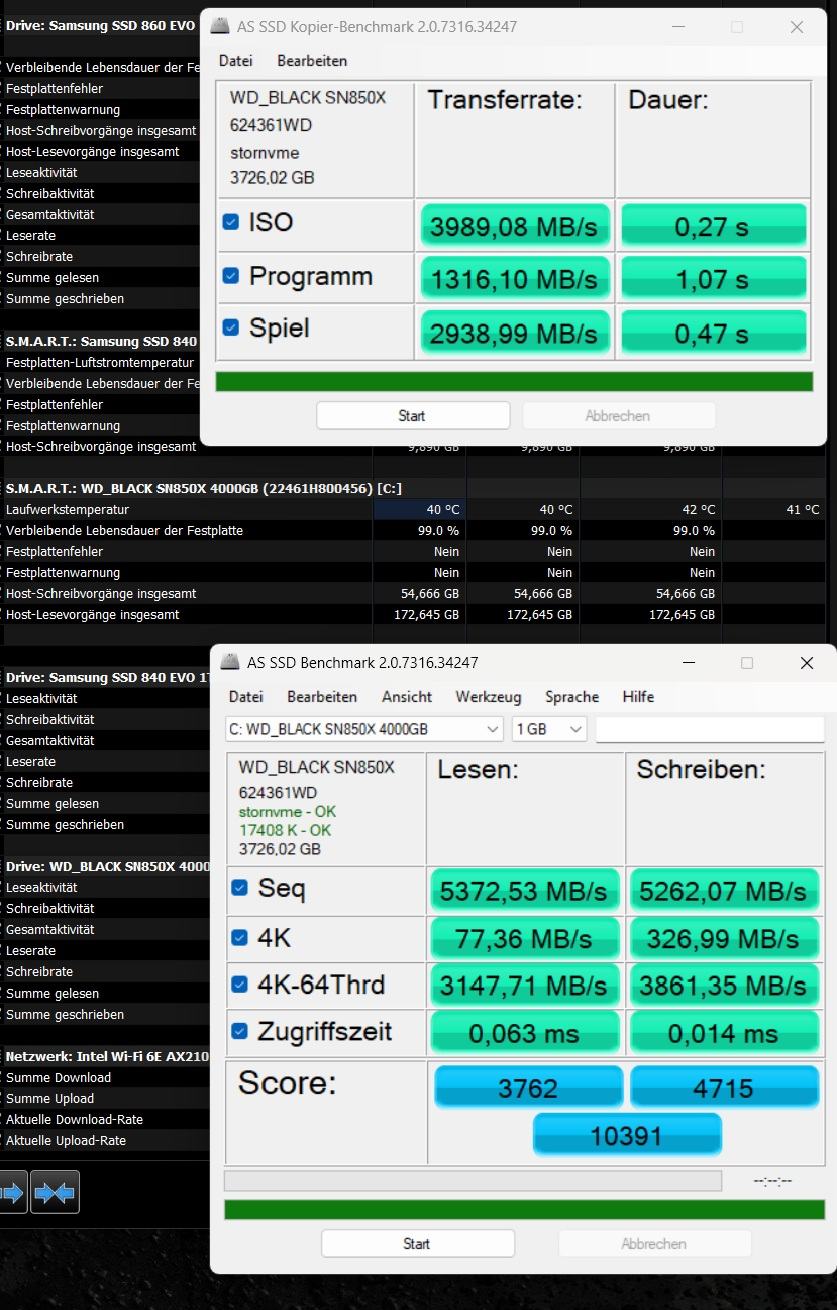Select the Netzwerk: Intel Wi-Fi 6E AX210 header
This screenshot has height=1310, width=837.
pos(105,1056)
